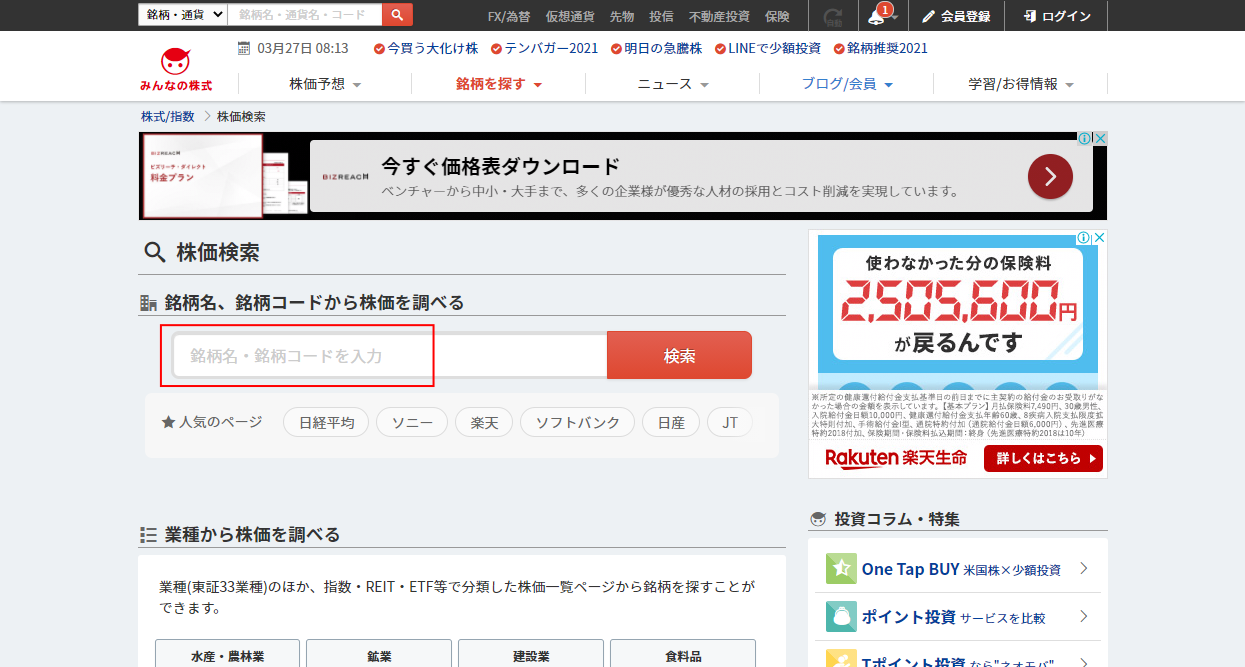This screenshot has width=1245, height=667.
Task: Select the JT popular page chip
Action: 730,422
